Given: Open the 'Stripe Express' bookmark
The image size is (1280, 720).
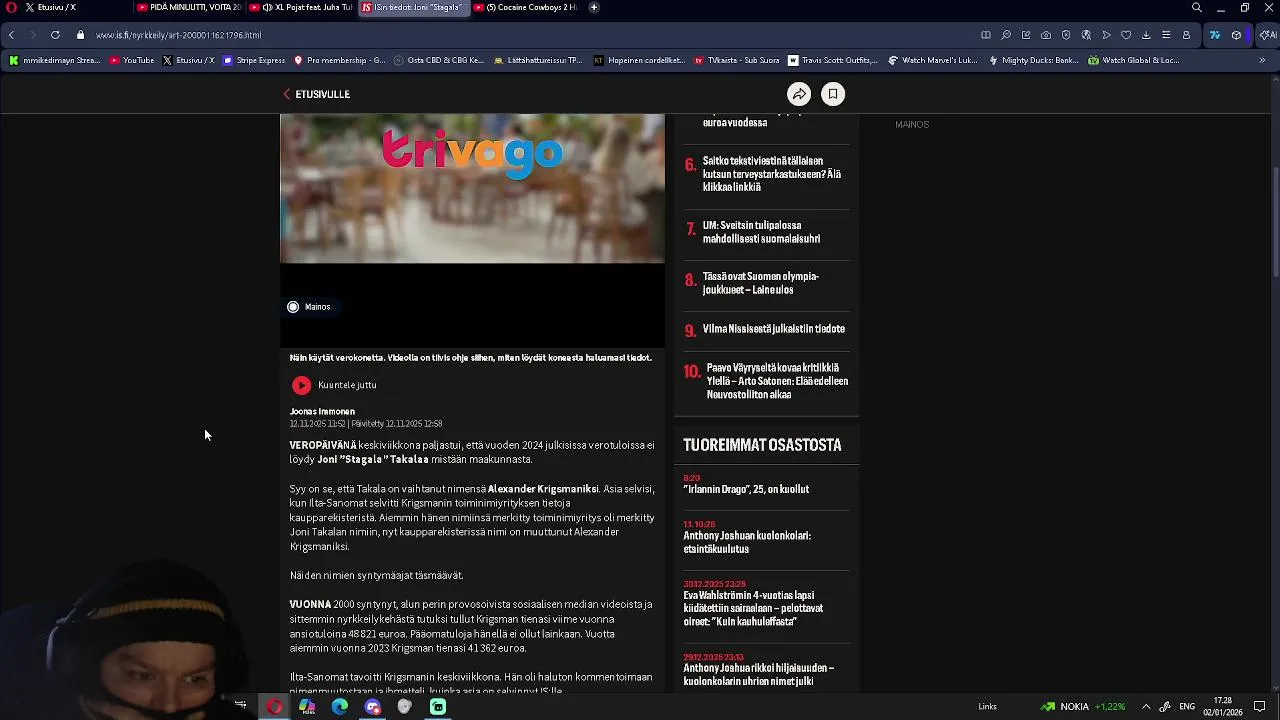Looking at the screenshot, I should pos(255,60).
